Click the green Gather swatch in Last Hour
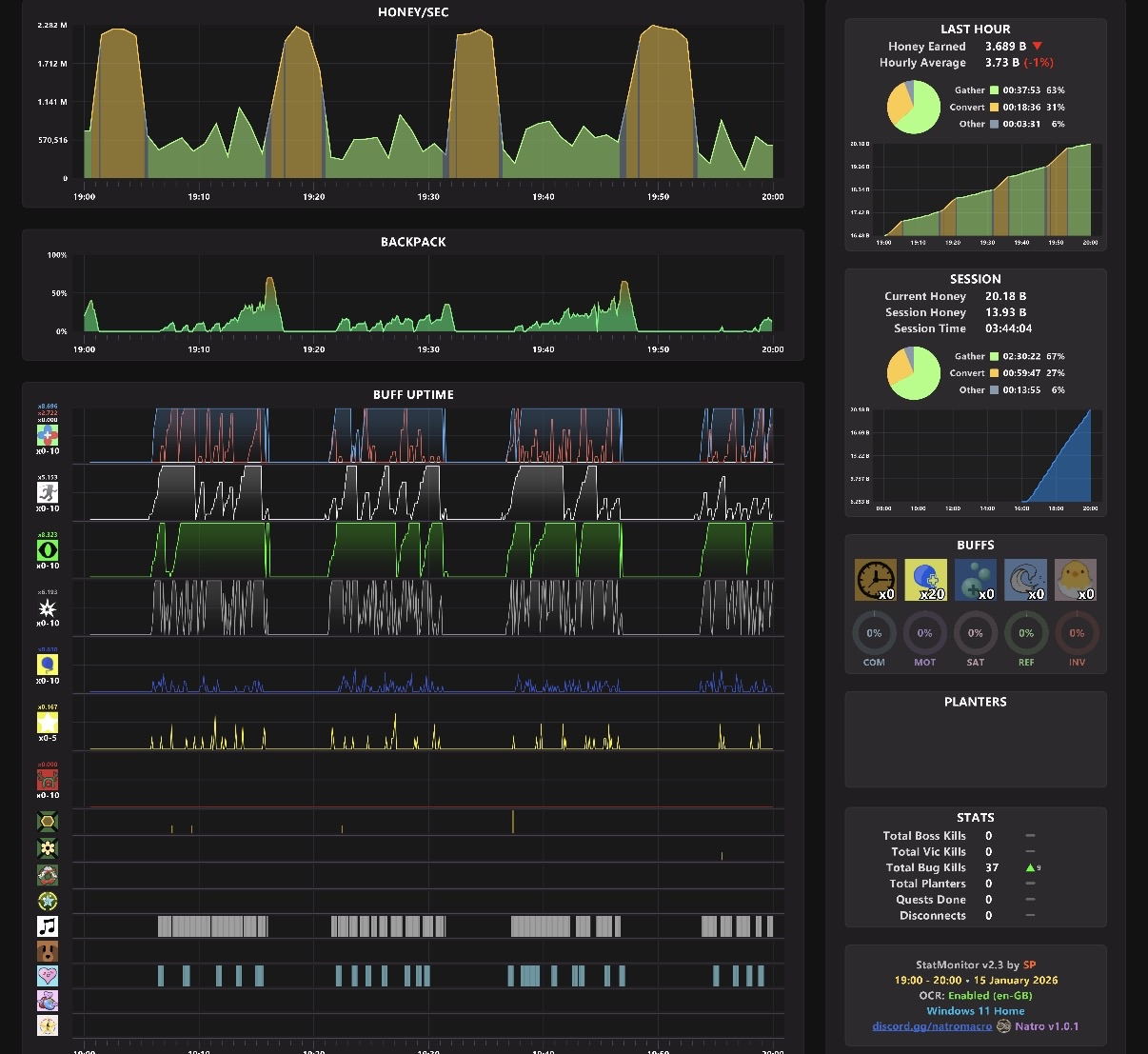1148x1054 pixels. [994, 90]
